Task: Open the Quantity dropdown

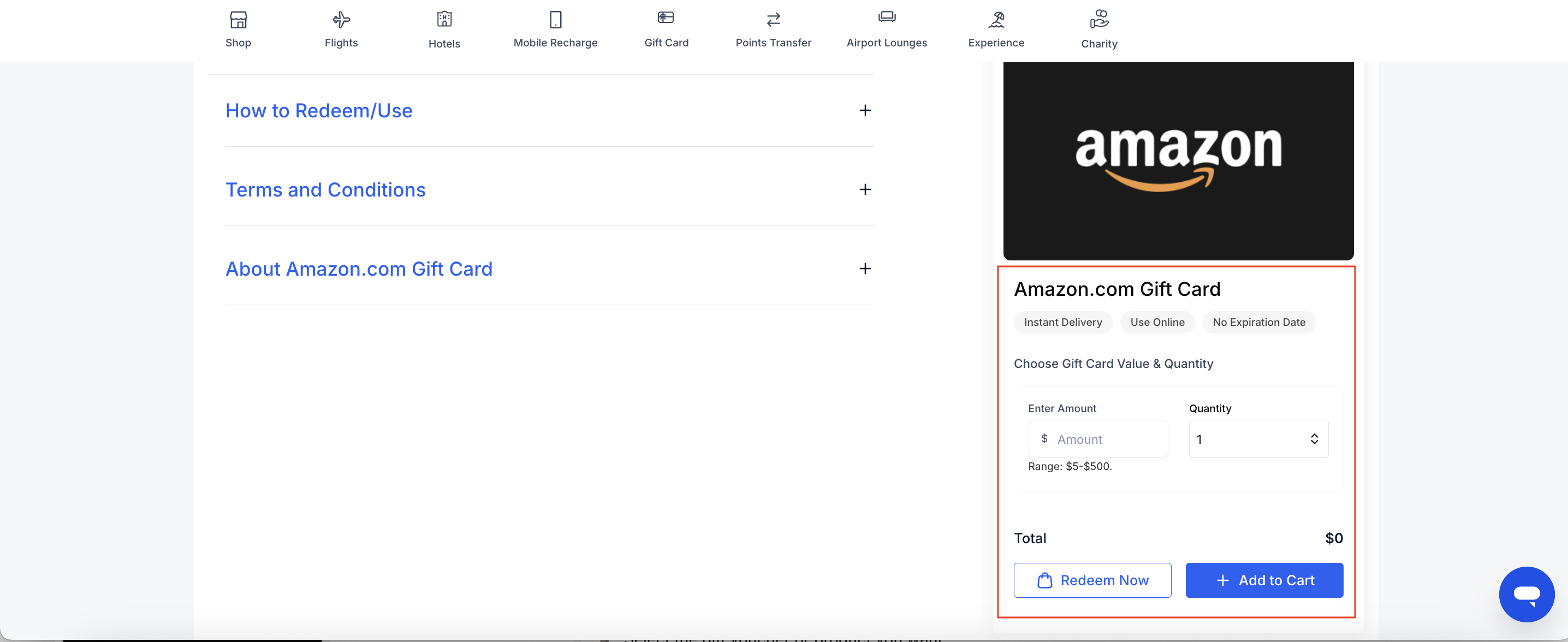Action: click(x=1258, y=439)
